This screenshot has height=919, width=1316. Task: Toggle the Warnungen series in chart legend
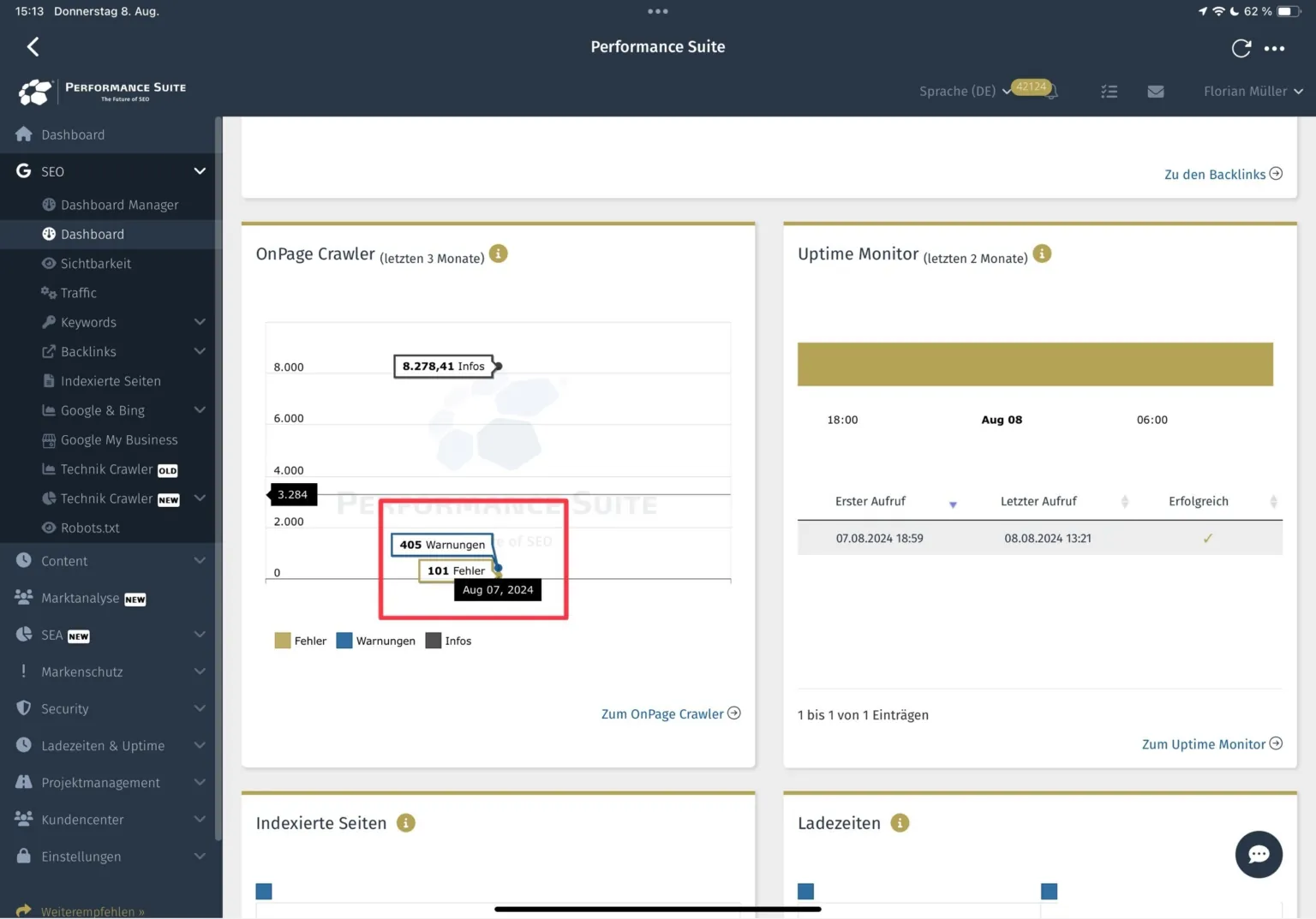point(376,641)
